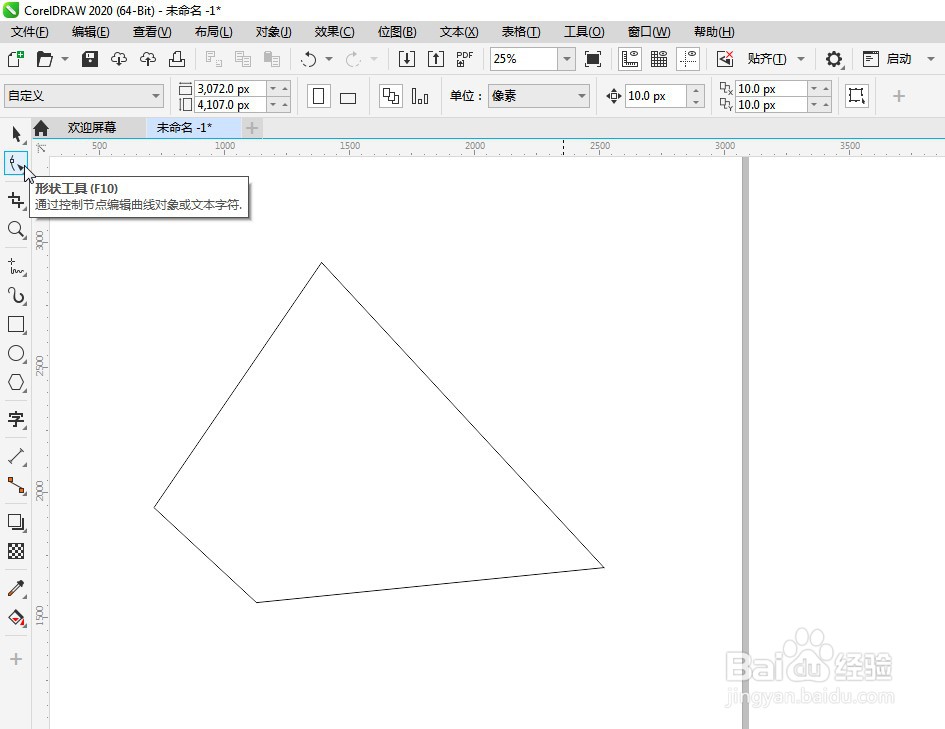Toggle current page layout button

click(420, 96)
